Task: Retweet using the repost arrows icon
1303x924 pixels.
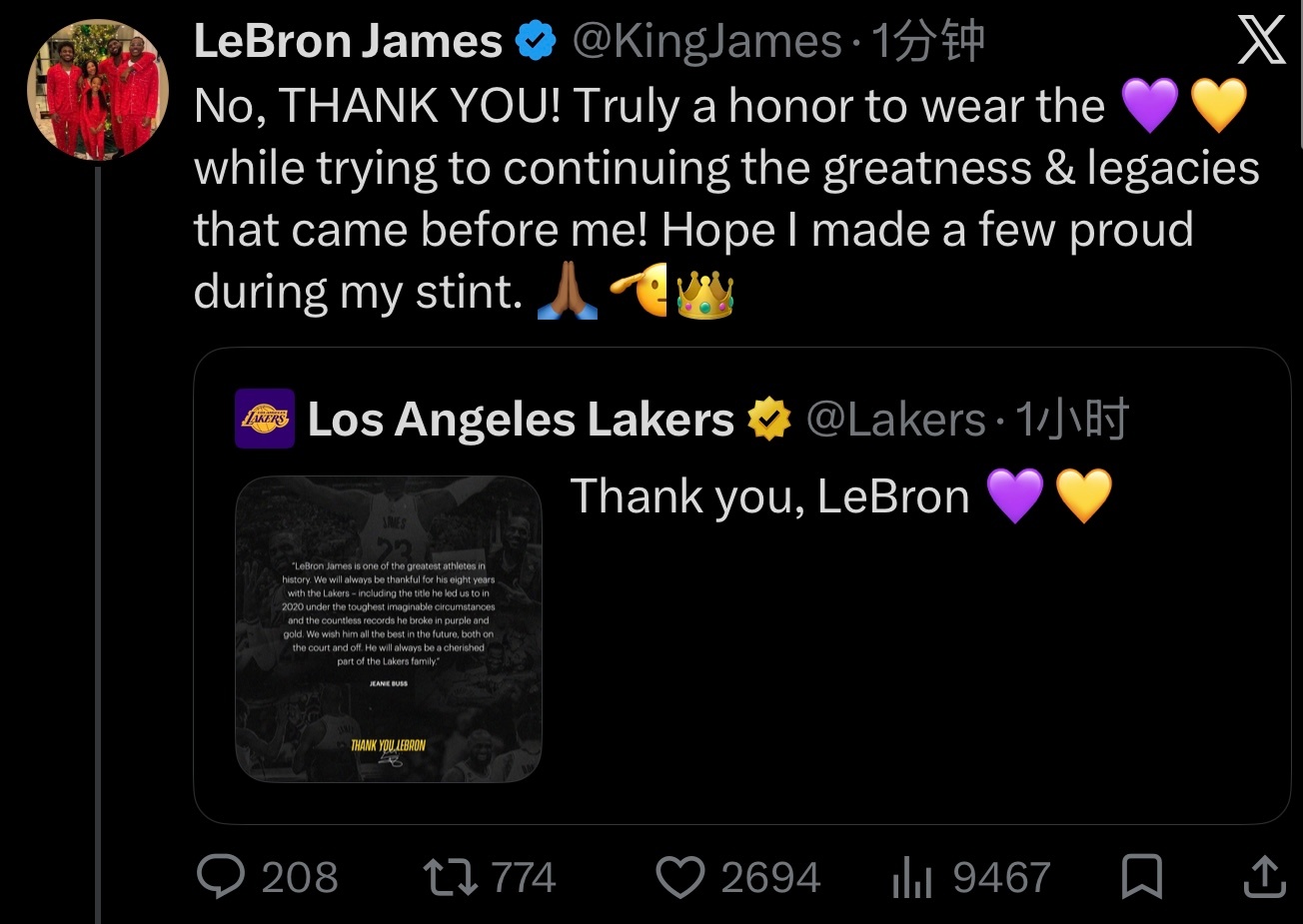Action: click(x=451, y=878)
